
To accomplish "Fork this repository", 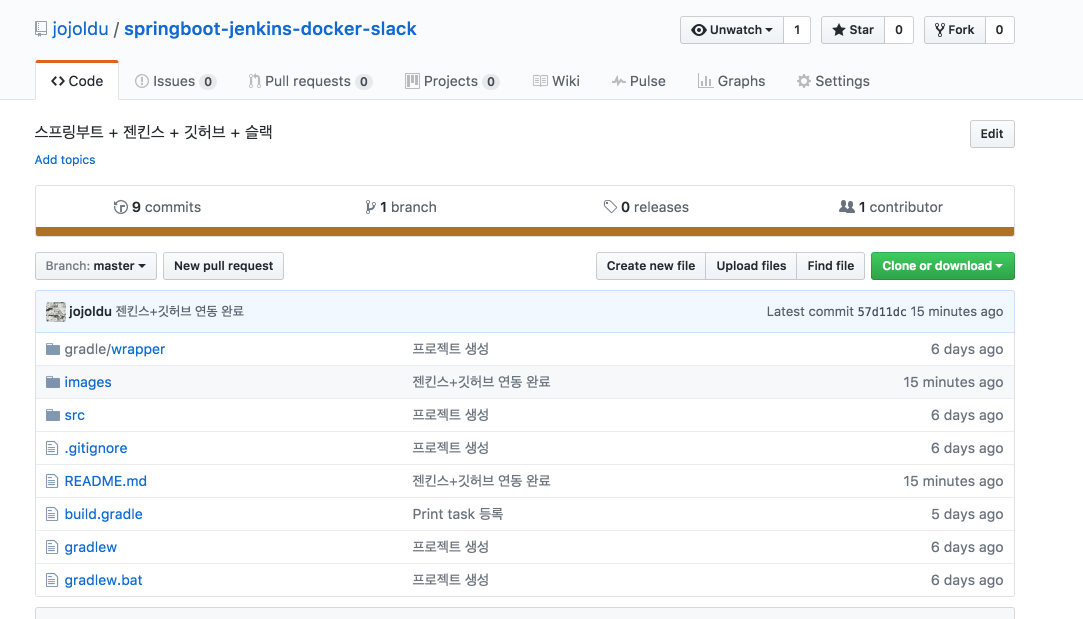I will tap(955, 30).
